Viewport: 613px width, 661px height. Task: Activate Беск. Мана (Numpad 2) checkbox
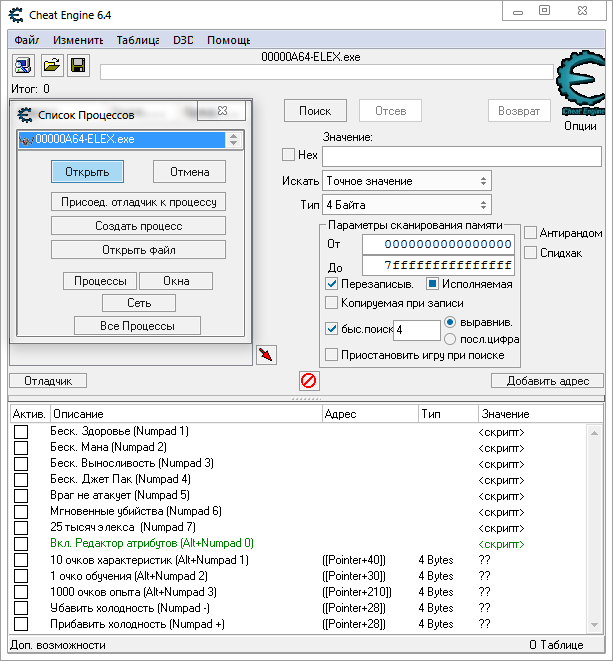click(21, 448)
